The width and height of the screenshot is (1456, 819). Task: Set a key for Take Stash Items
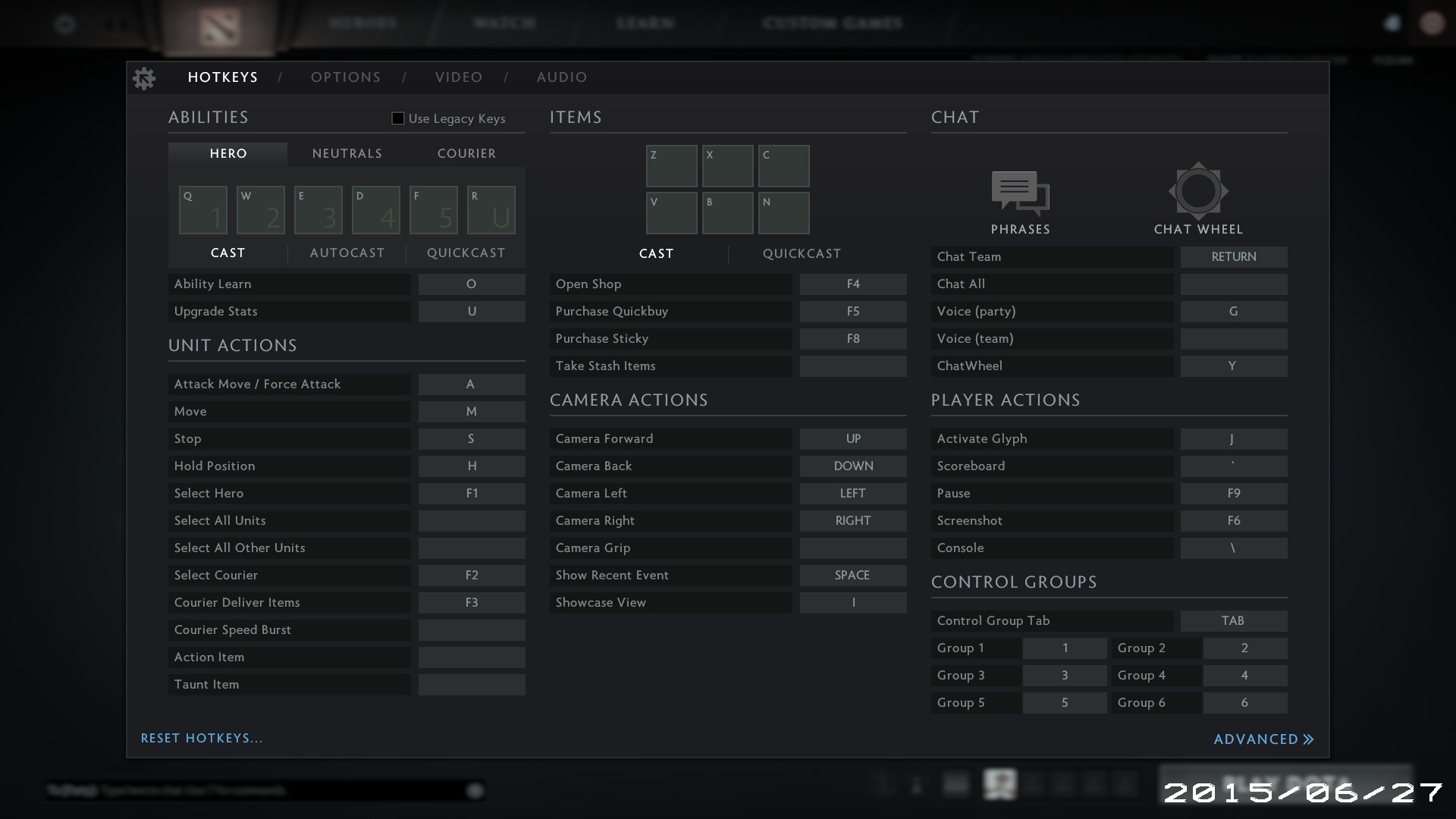click(853, 366)
